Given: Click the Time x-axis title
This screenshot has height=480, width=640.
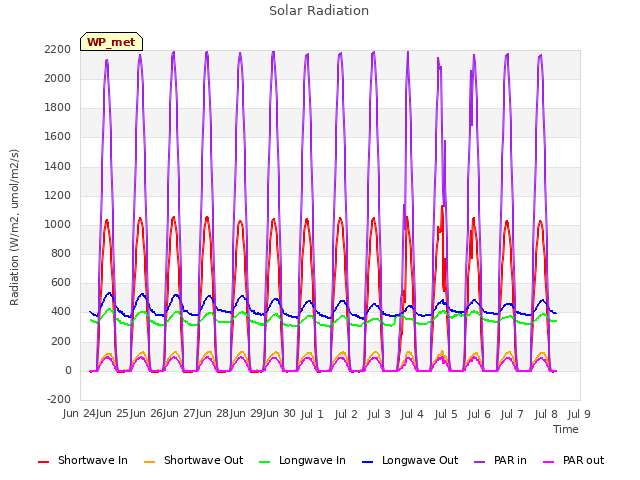Looking at the screenshot, I should click(x=566, y=429).
